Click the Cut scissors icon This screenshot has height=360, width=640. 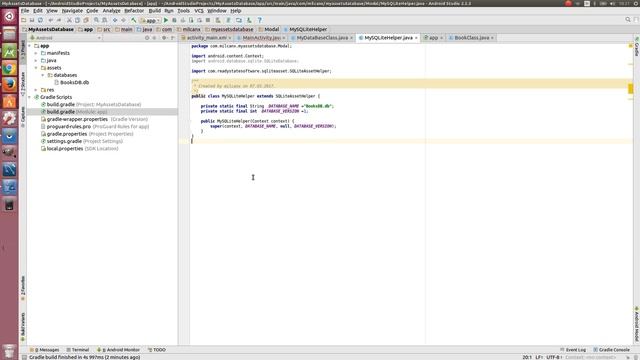coord(69,20)
